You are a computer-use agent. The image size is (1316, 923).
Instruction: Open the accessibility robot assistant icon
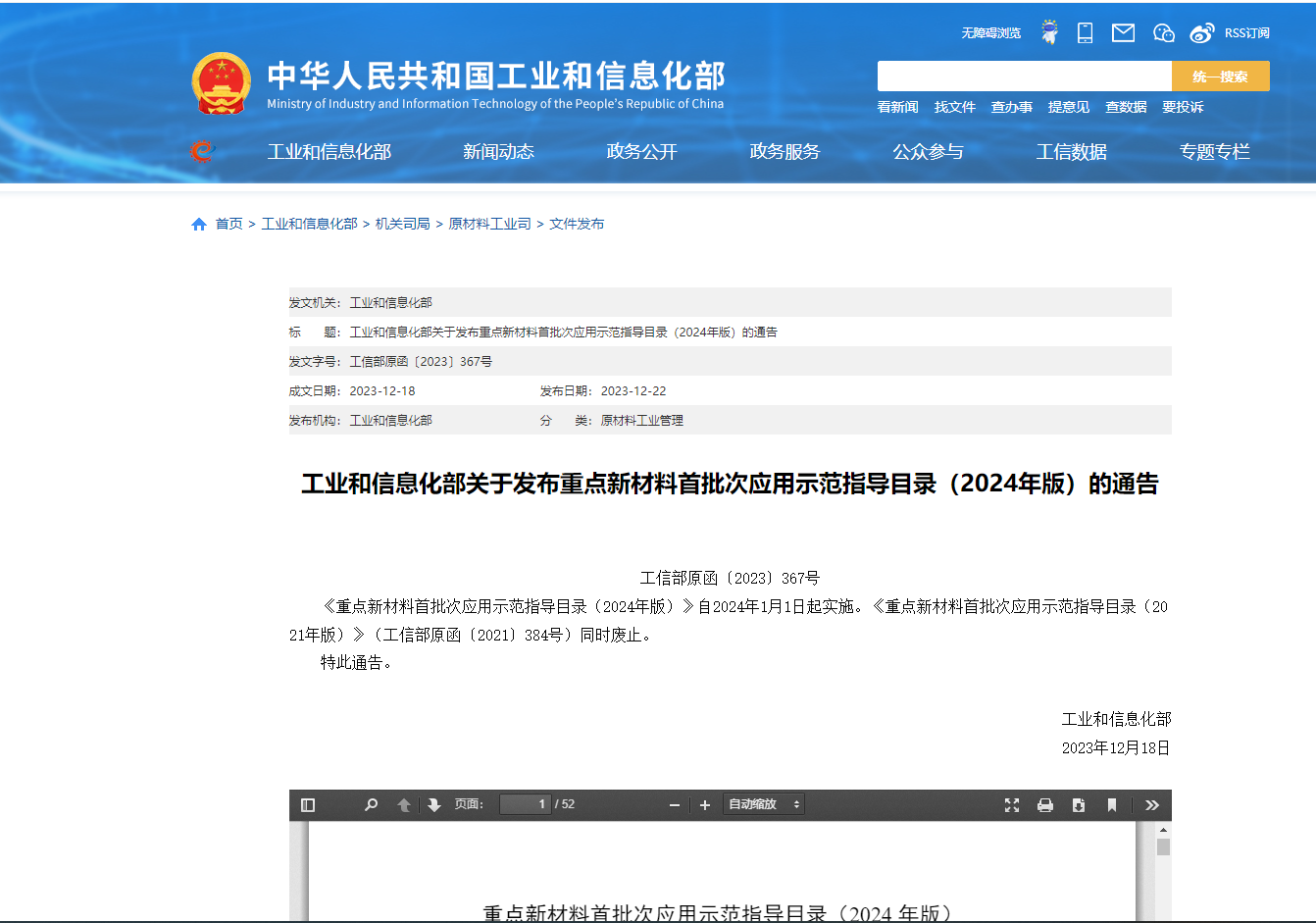[x=1050, y=32]
